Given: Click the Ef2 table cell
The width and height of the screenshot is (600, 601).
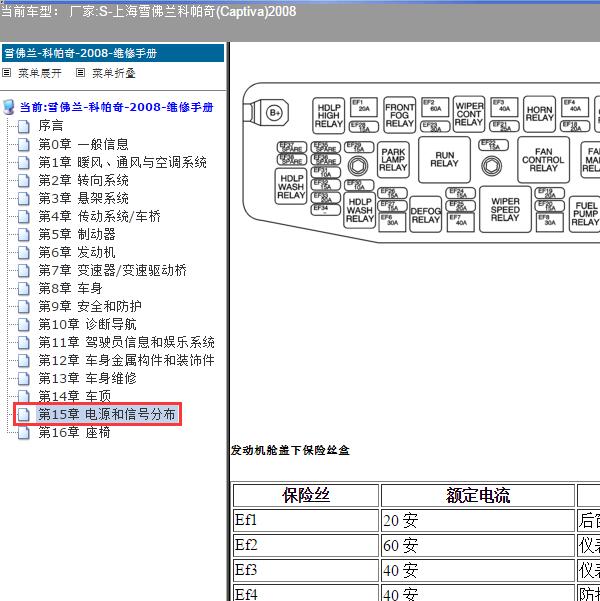Looking at the screenshot, I should [306, 545].
